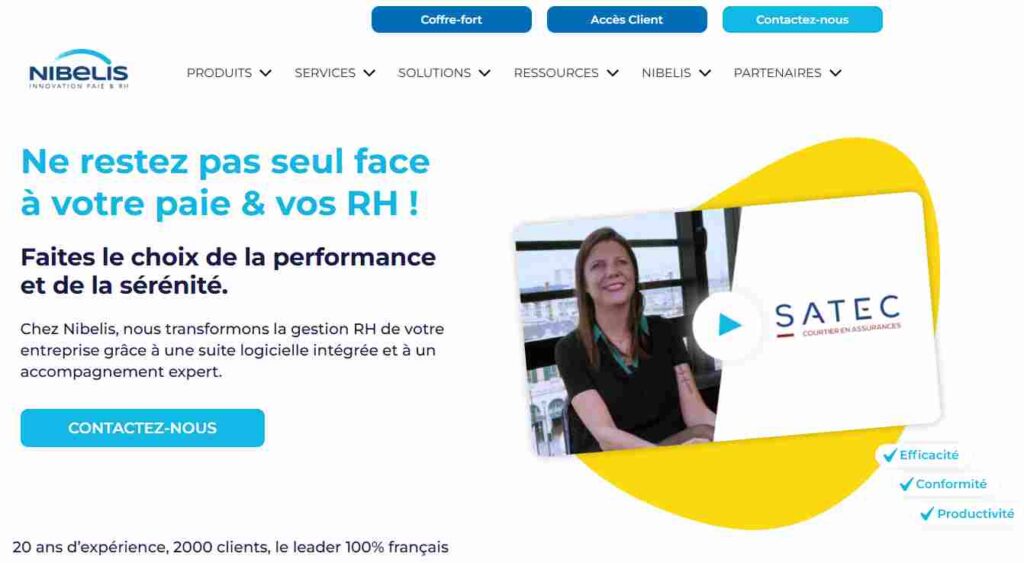Click the Coffre-fort button

coord(451,20)
